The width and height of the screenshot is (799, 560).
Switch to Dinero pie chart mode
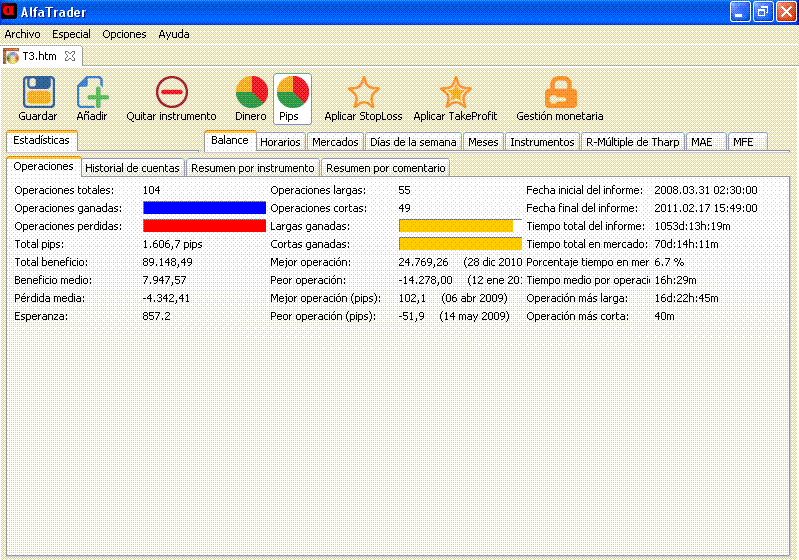251,93
